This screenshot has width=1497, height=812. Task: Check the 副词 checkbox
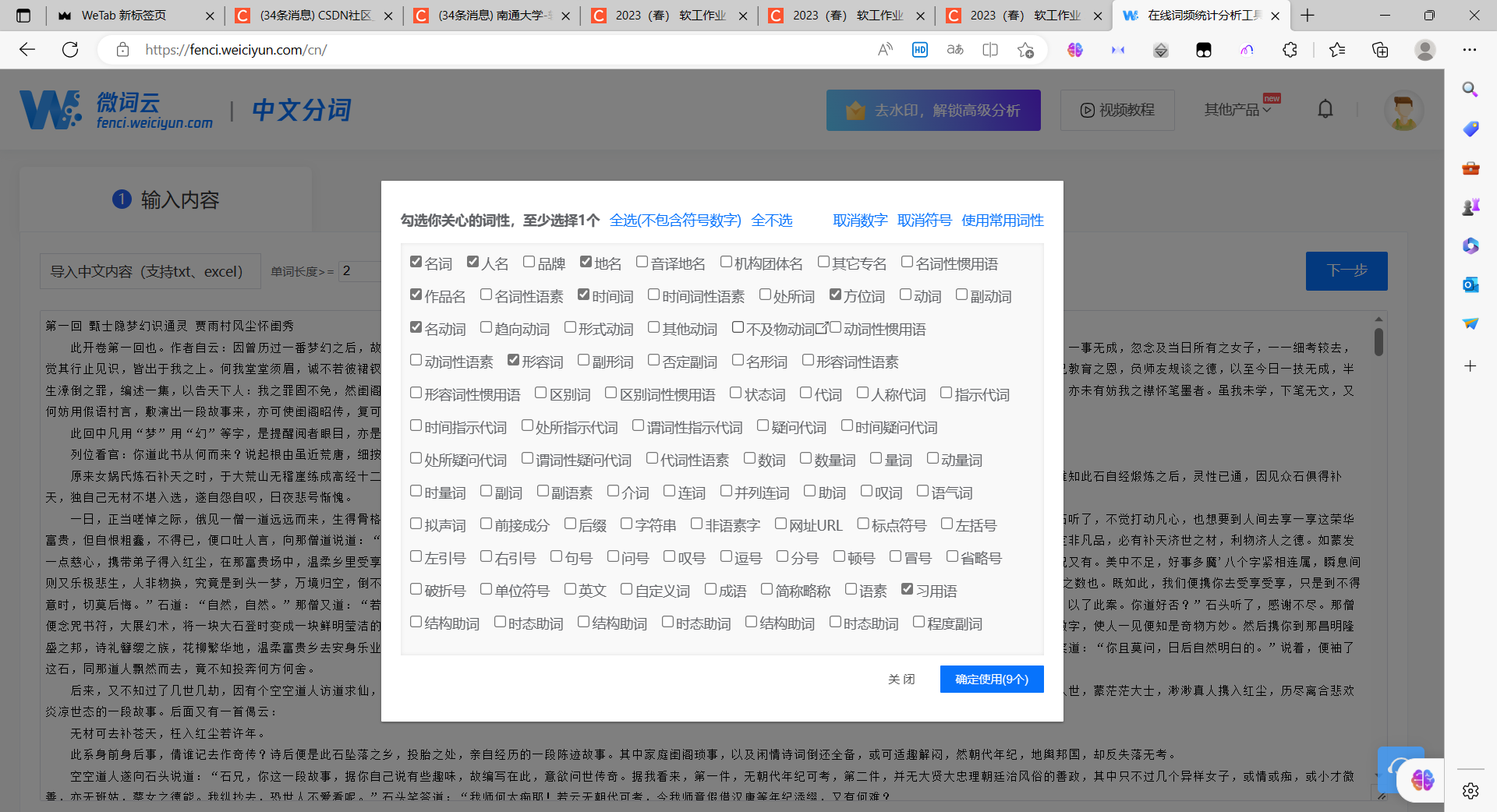(x=487, y=491)
